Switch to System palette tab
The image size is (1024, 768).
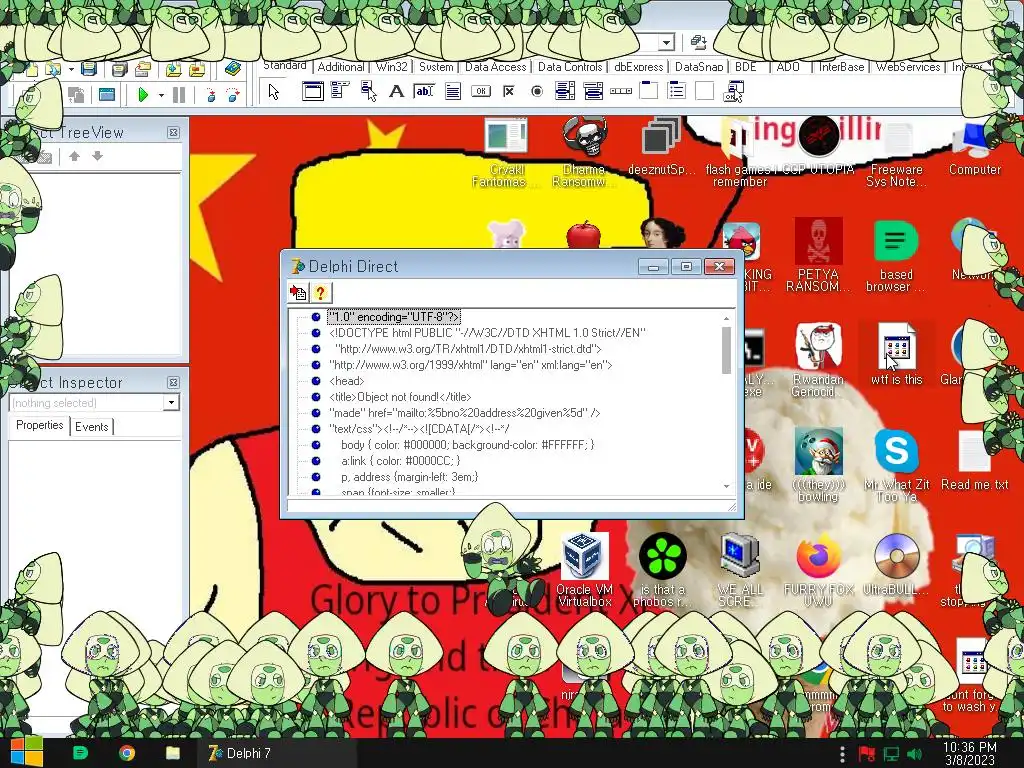click(x=436, y=67)
